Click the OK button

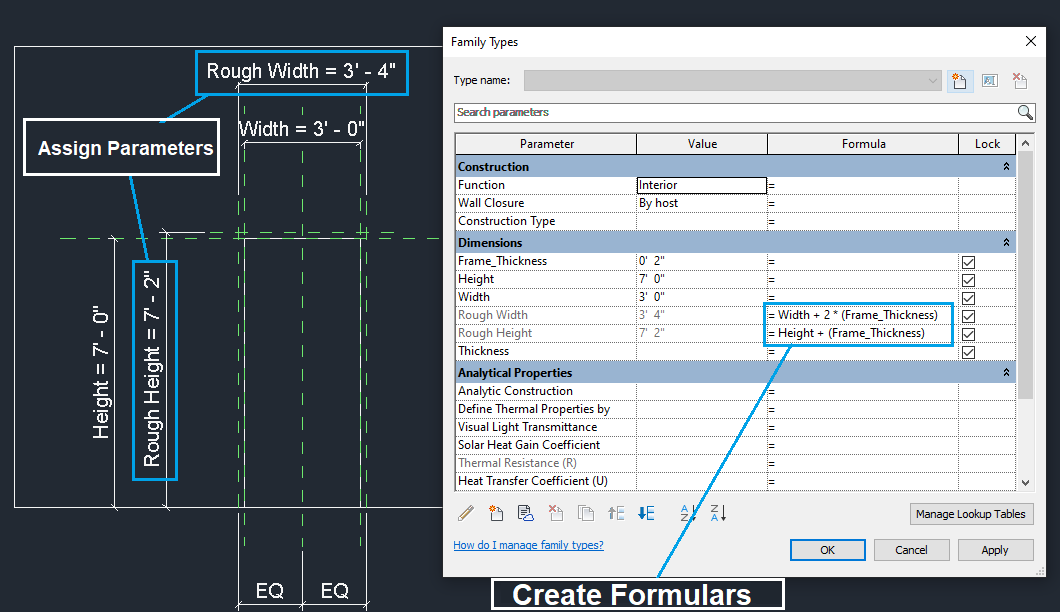pyautogui.click(x=827, y=550)
